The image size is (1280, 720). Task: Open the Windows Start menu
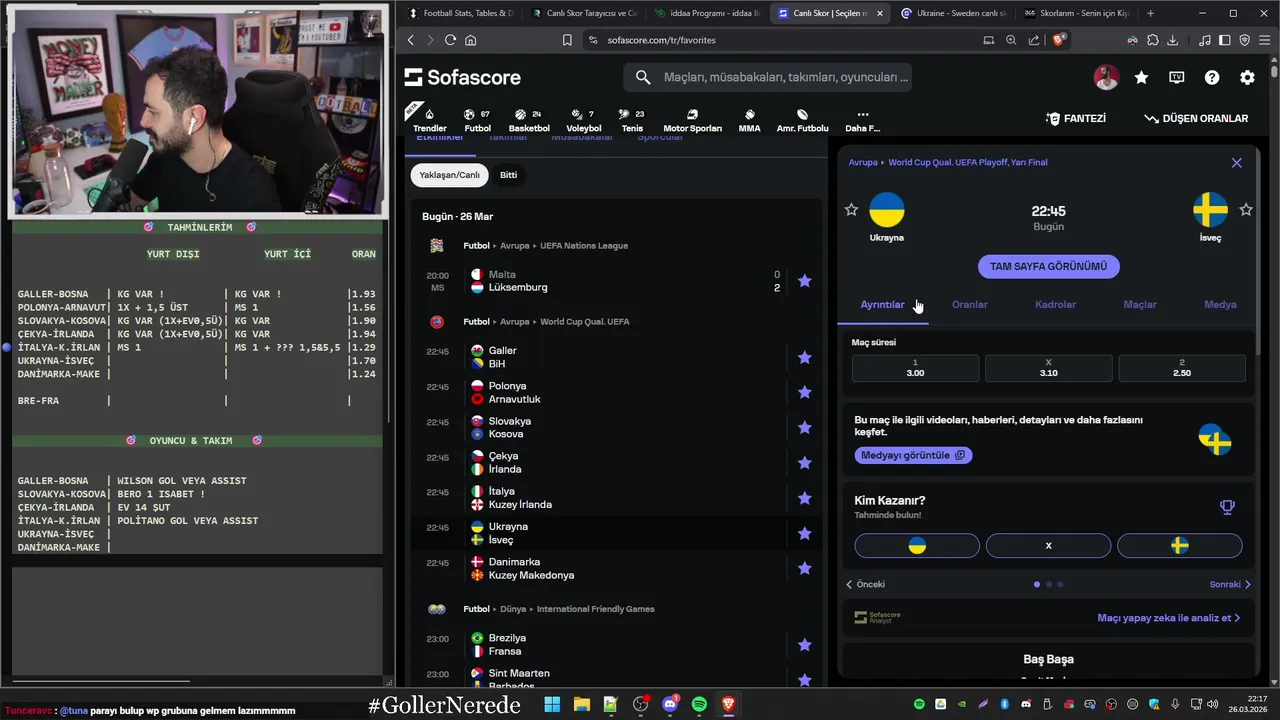coord(552,704)
